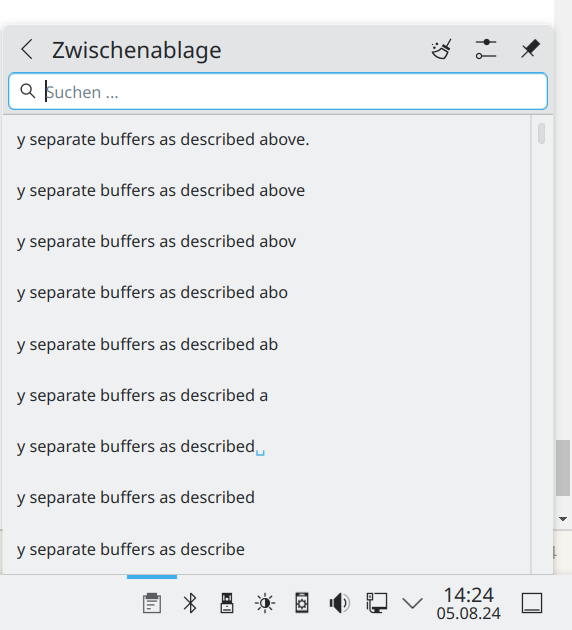The width and height of the screenshot is (572, 630).
Task: Open network connections tray icon
Action: tap(376, 603)
